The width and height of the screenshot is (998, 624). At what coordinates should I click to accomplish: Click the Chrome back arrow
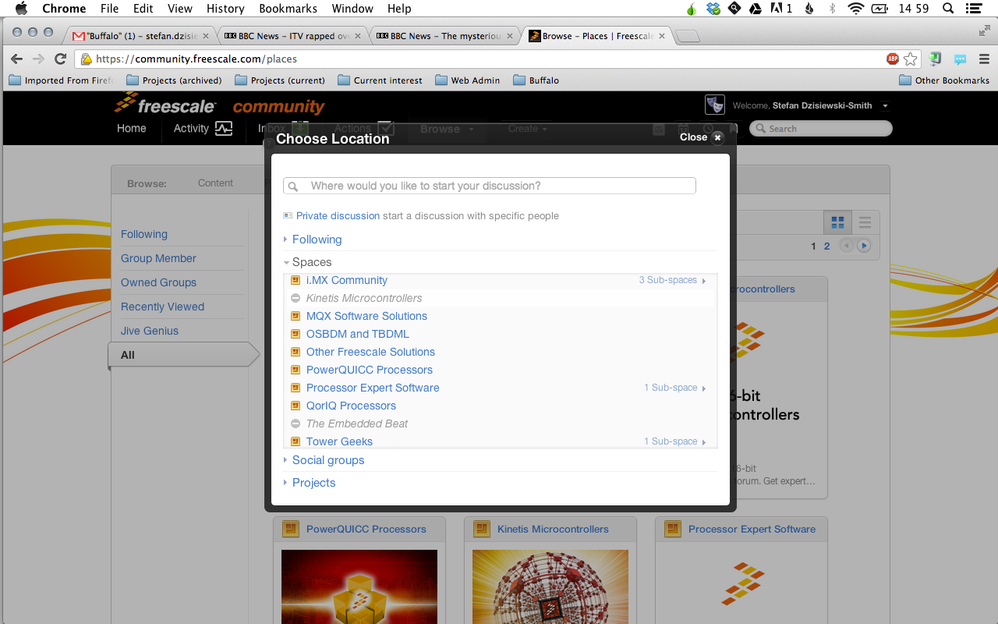coord(17,59)
